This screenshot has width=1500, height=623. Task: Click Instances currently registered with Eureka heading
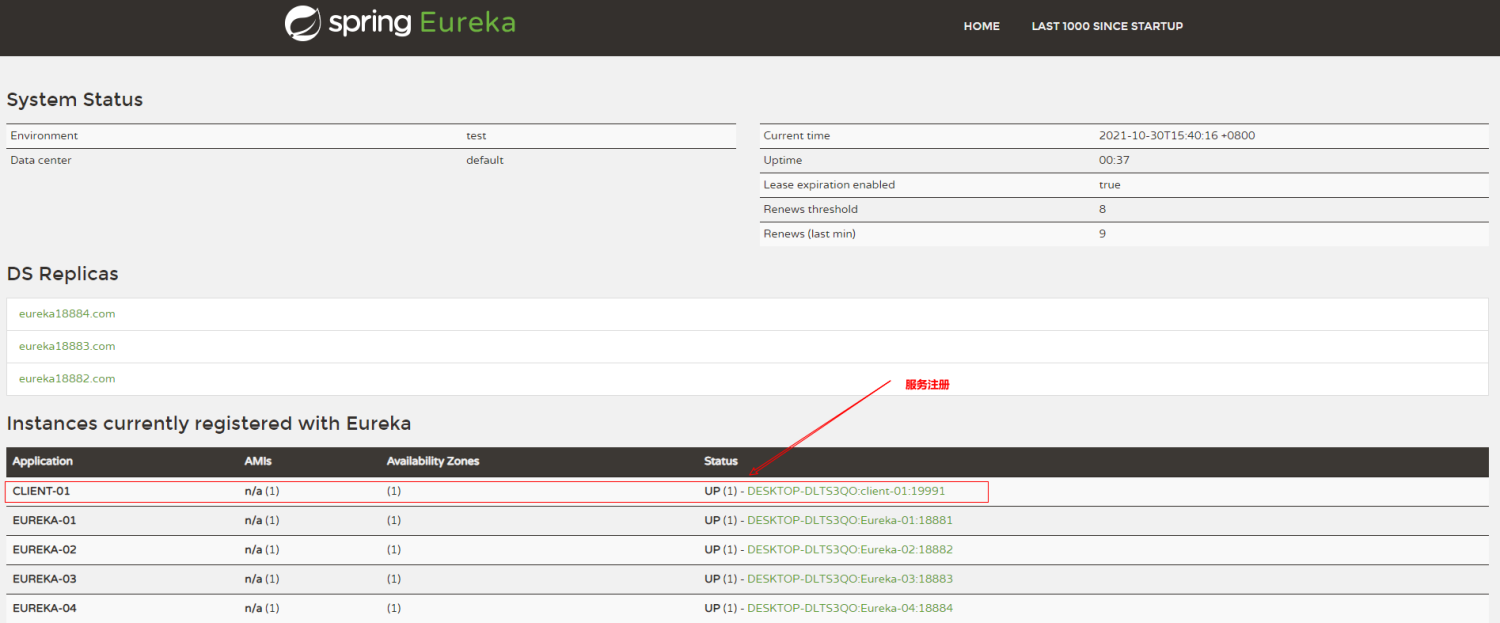209,423
